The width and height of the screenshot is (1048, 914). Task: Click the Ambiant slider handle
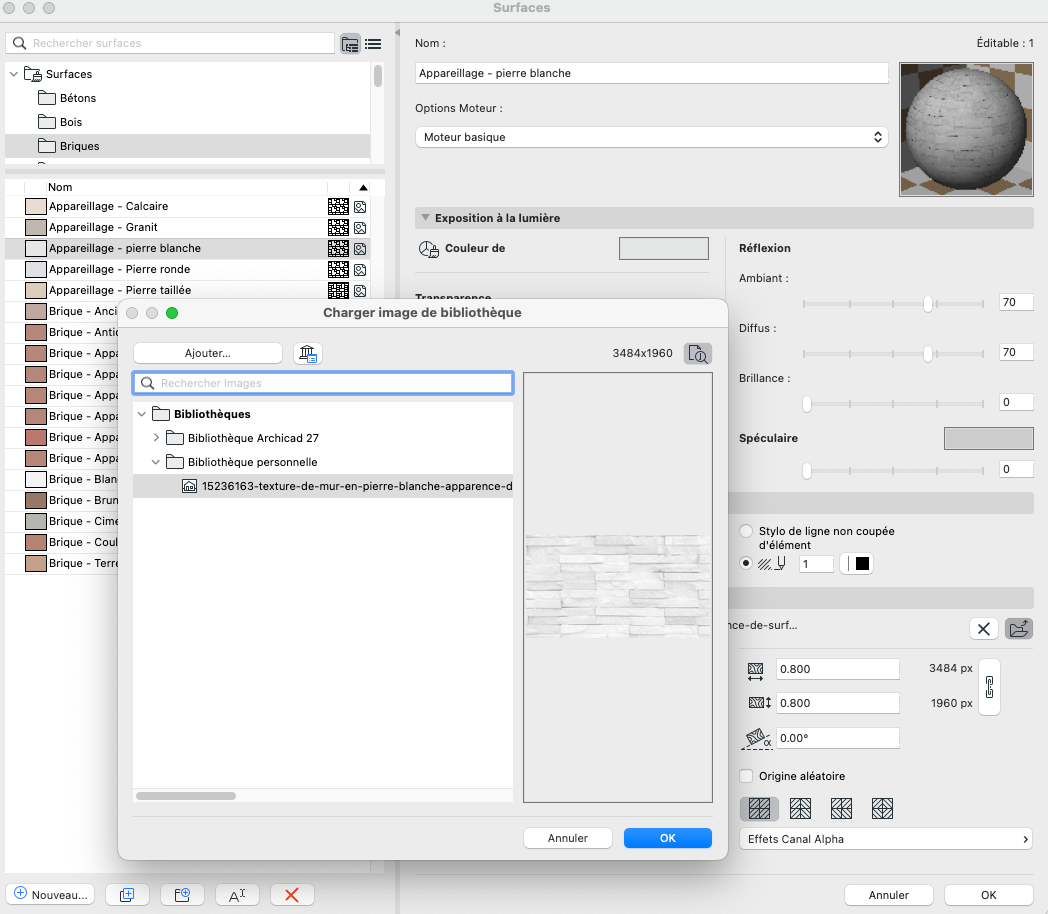[928, 304]
